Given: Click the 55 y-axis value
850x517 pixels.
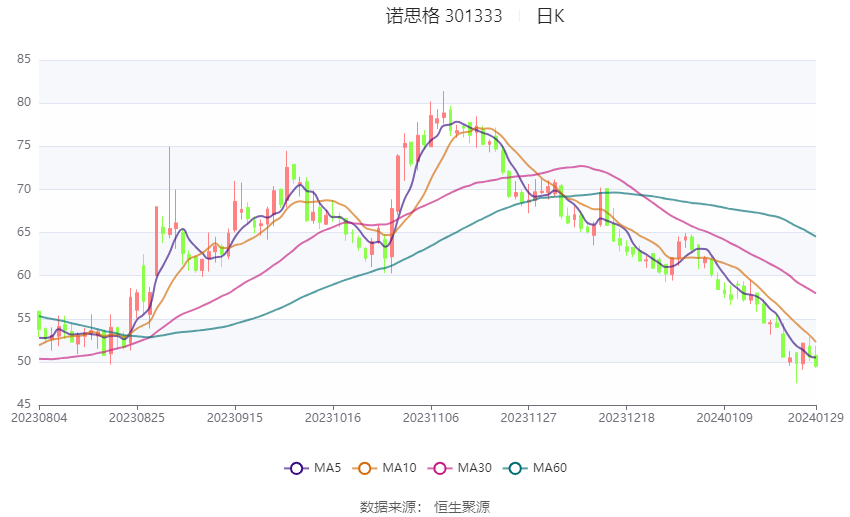Looking at the screenshot, I should (24, 318).
